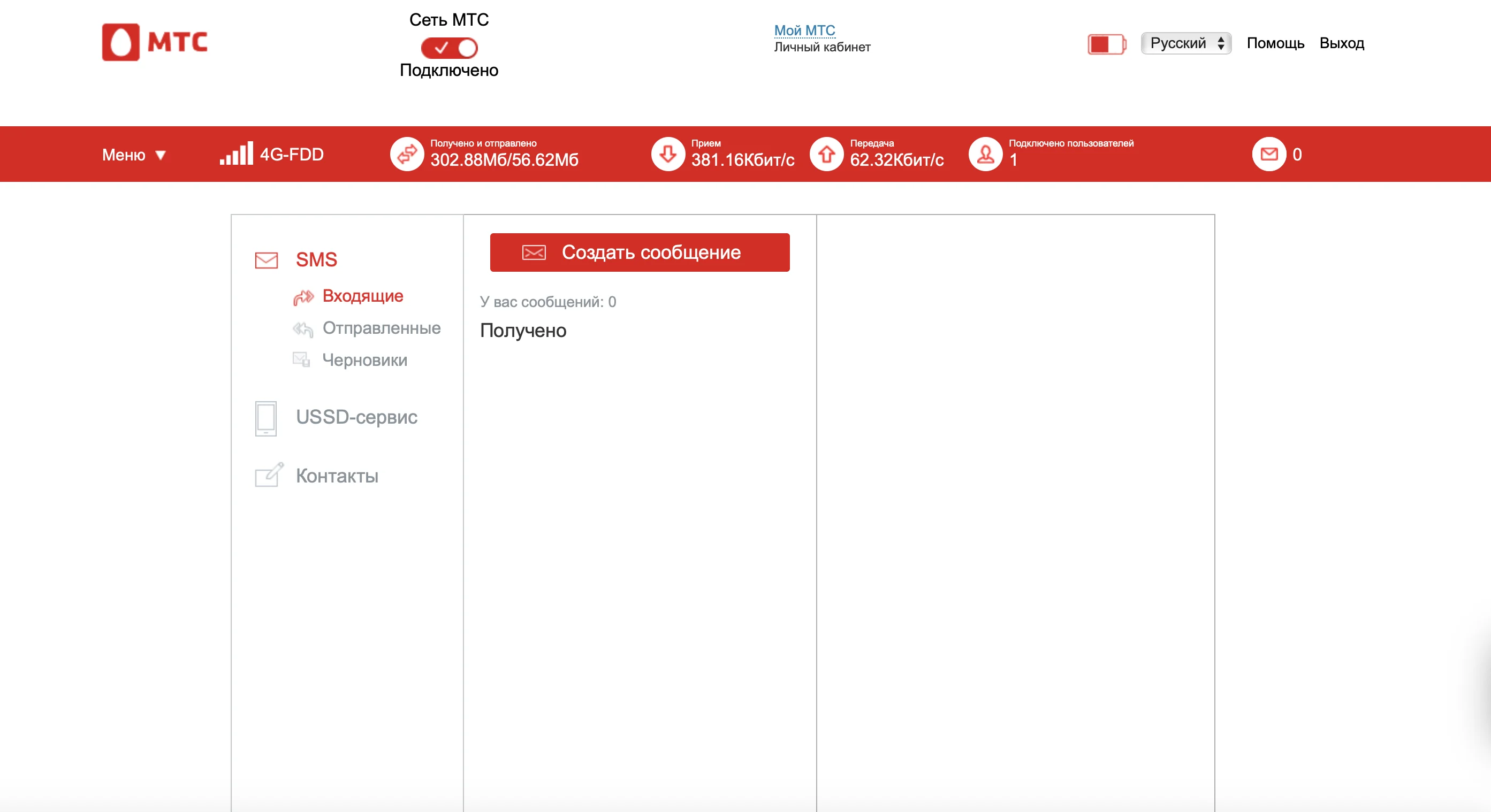Open the Отправленные sent folder
This screenshot has height=812, width=1491.
click(381, 328)
